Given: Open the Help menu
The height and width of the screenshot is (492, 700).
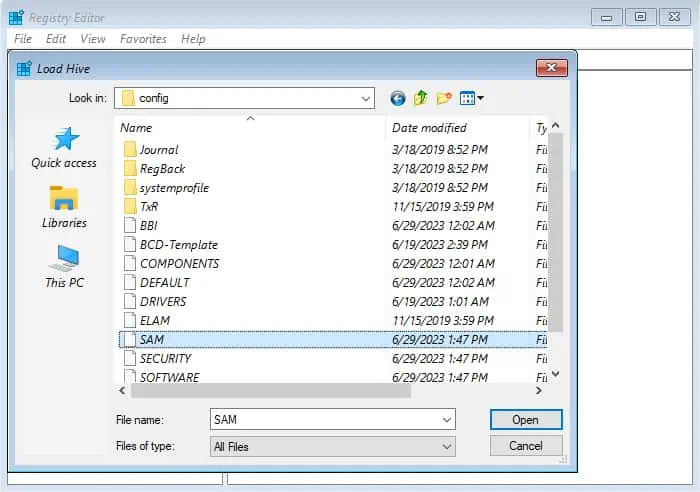Looking at the screenshot, I should [x=193, y=39].
